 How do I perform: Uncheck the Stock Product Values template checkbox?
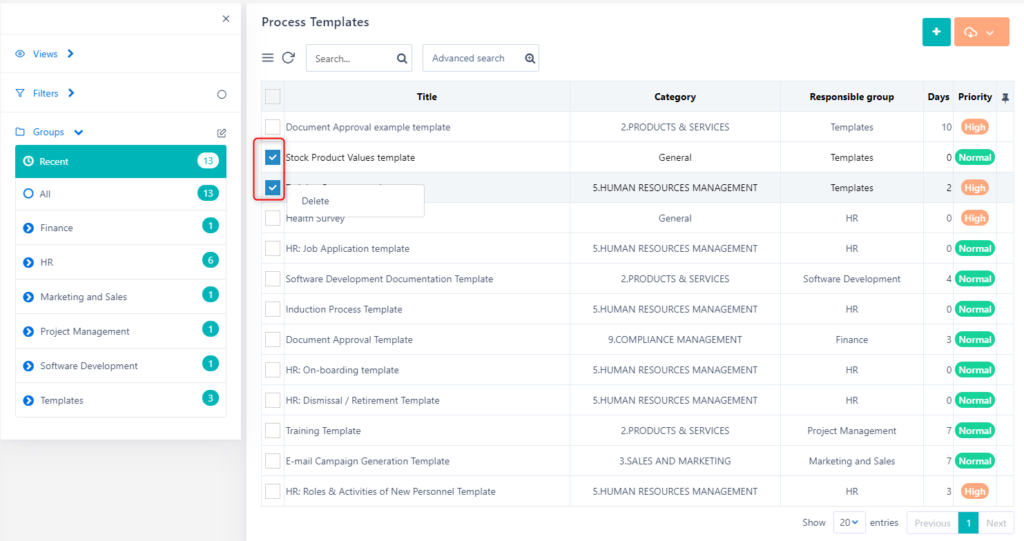tap(273, 157)
